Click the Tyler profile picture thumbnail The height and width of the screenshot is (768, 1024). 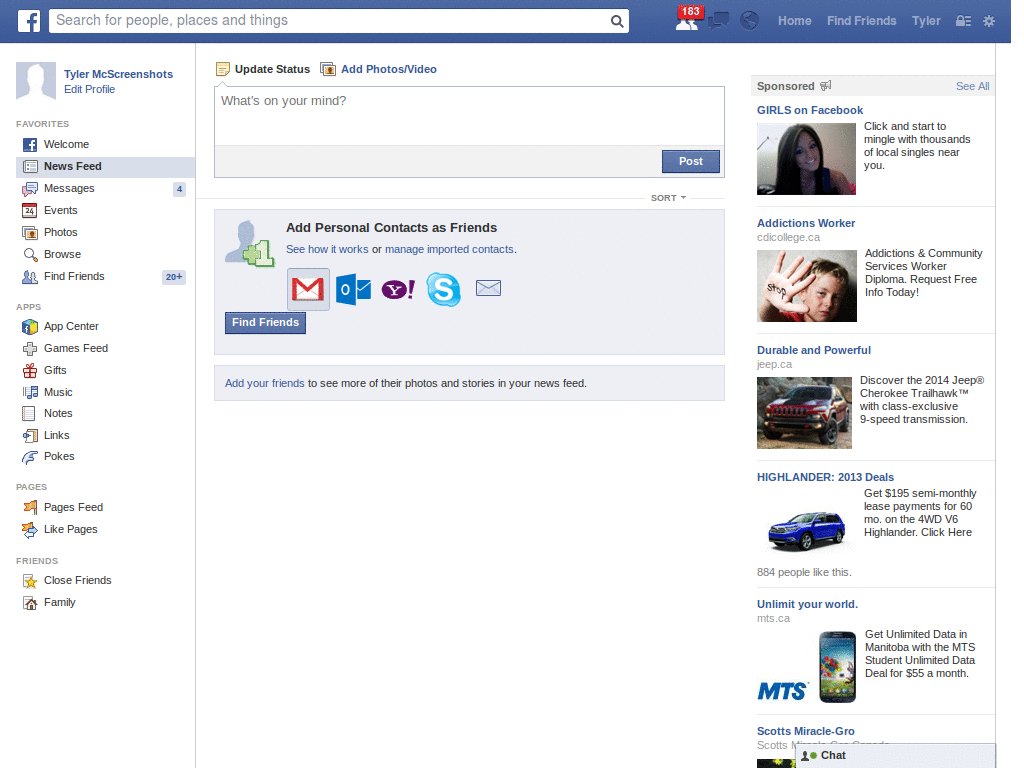point(36,81)
